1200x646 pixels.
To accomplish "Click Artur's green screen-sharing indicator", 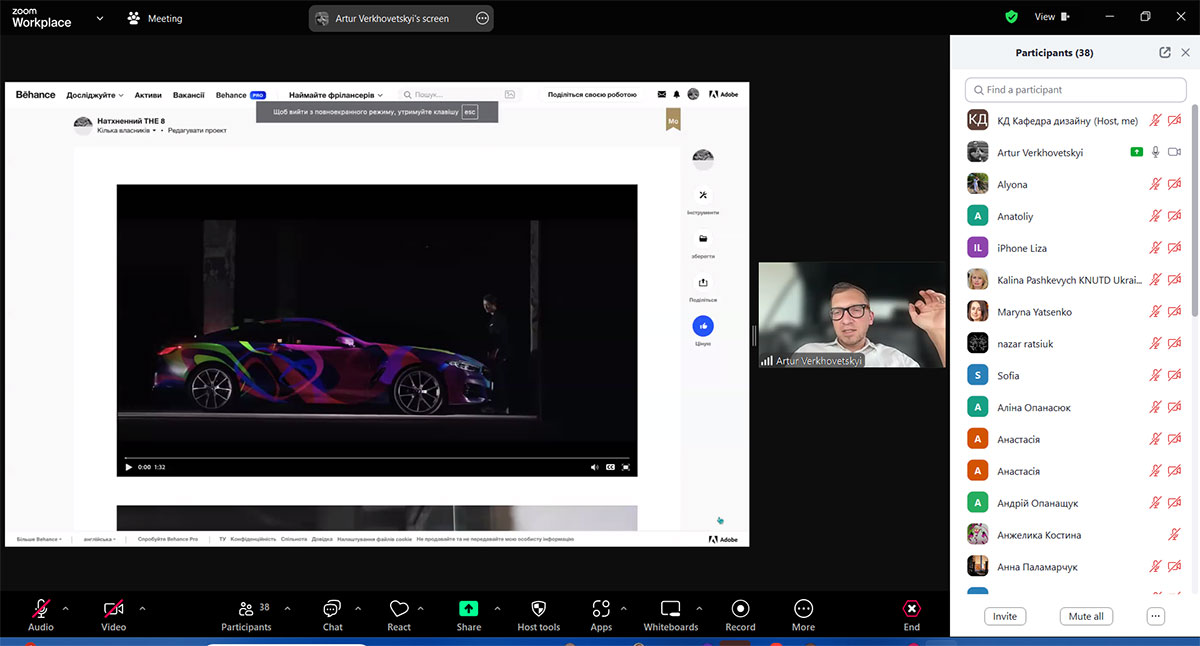I will tap(1136, 152).
